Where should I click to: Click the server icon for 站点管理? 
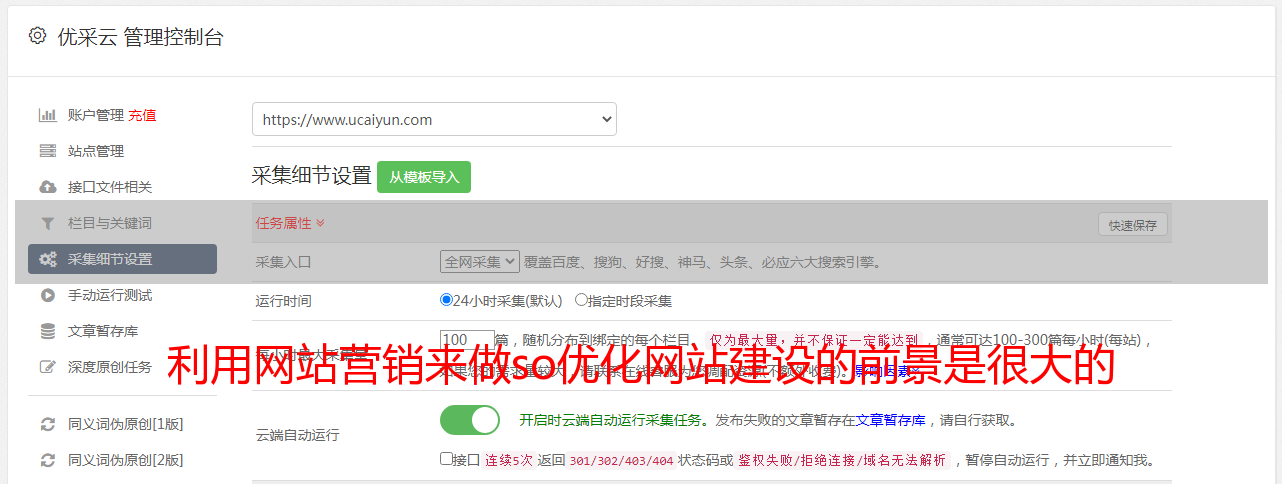(x=47, y=151)
